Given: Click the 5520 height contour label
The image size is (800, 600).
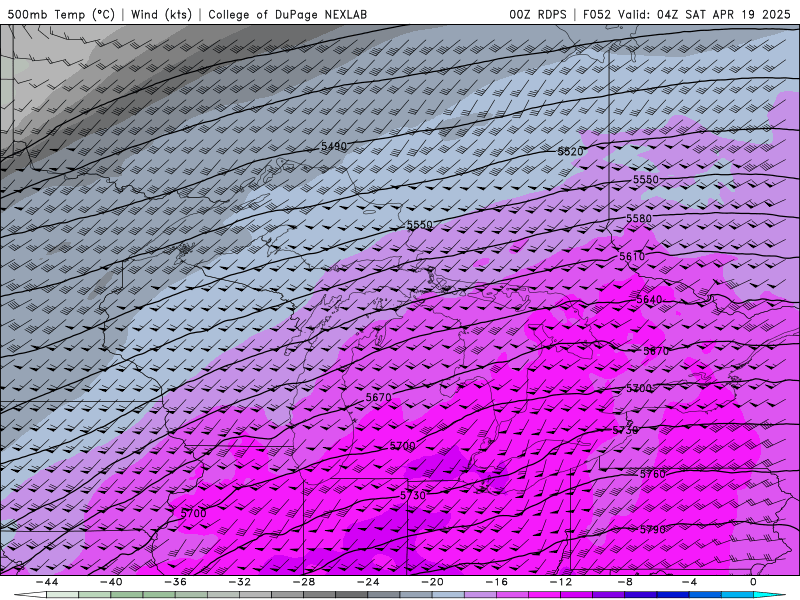Looking at the screenshot, I should [x=570, y=152].
